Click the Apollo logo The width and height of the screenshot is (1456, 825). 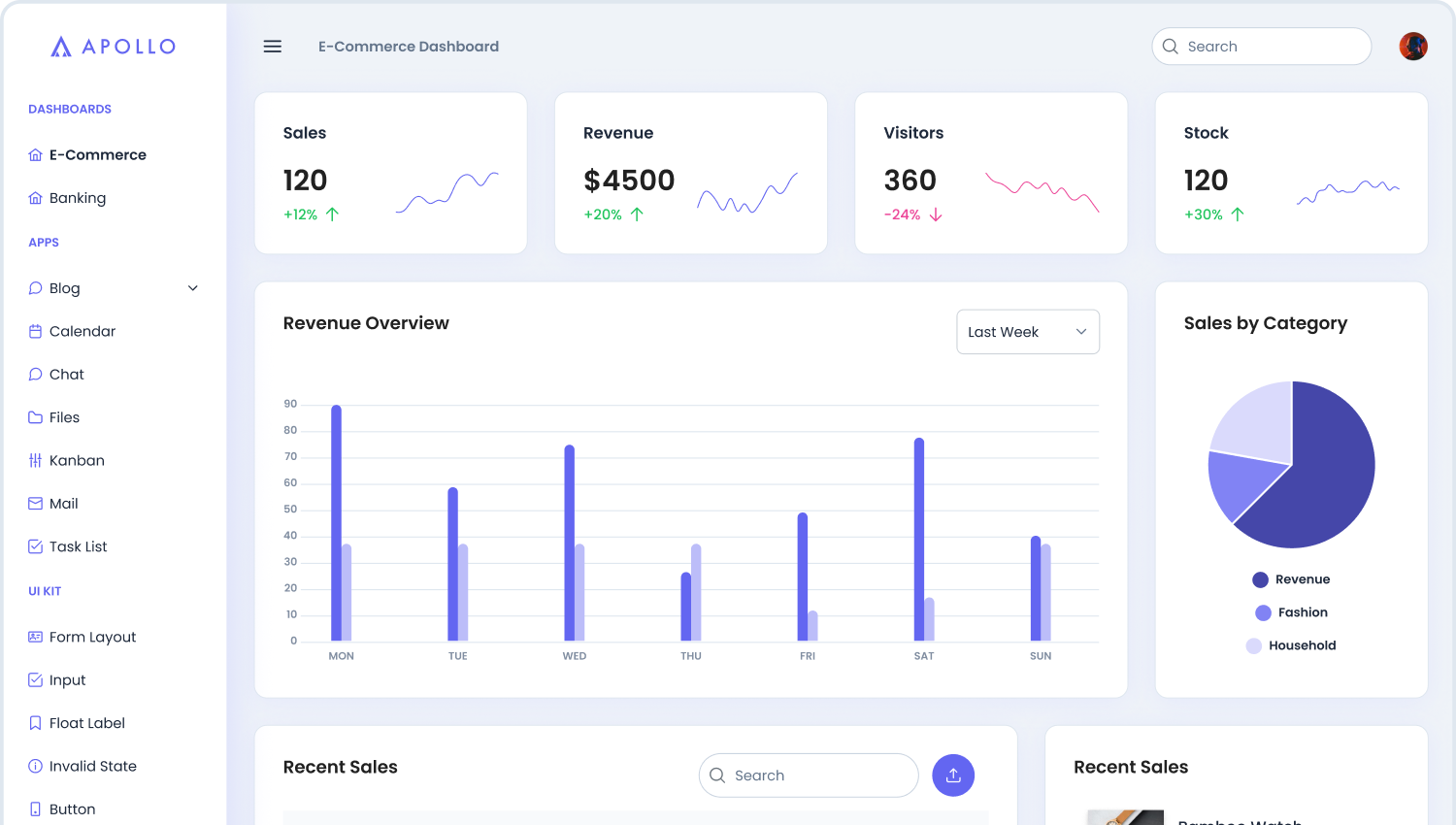114,47
